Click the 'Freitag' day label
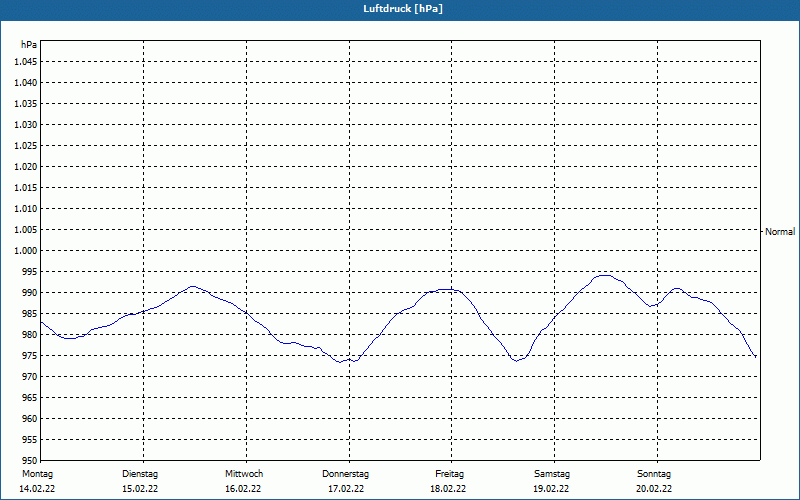 449,474
